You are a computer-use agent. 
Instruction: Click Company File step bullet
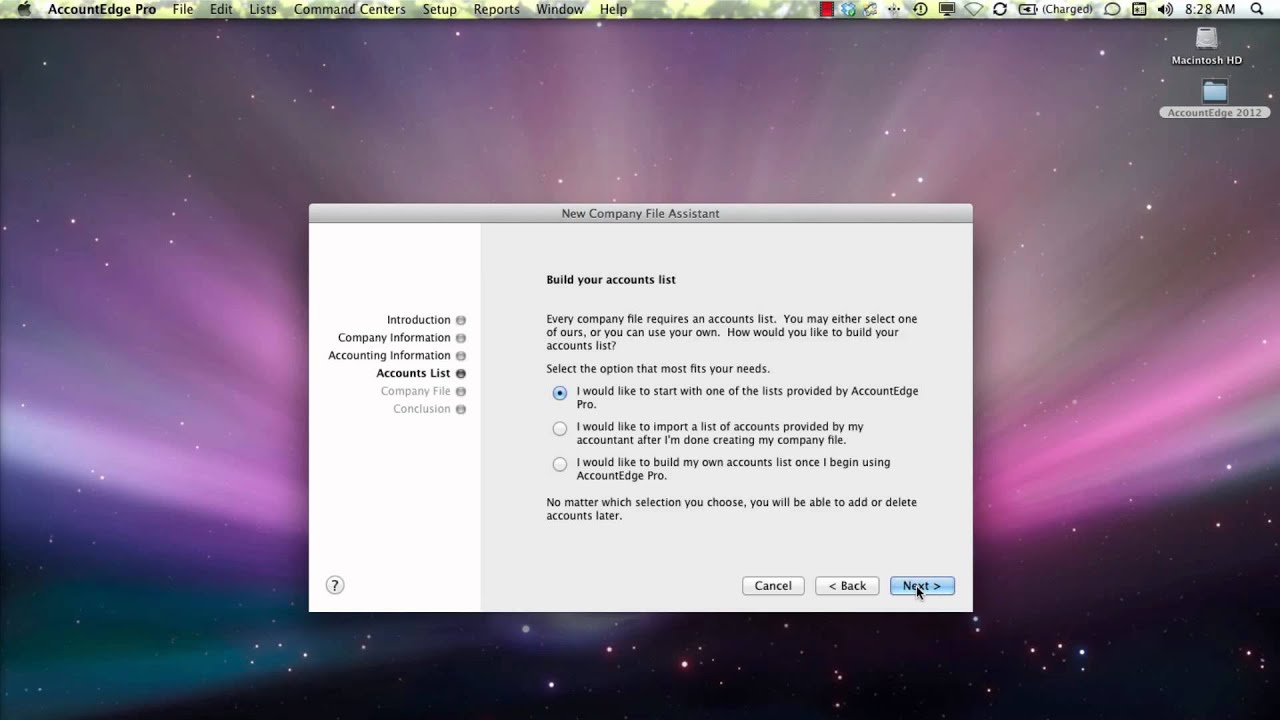[x=461, y=392]
